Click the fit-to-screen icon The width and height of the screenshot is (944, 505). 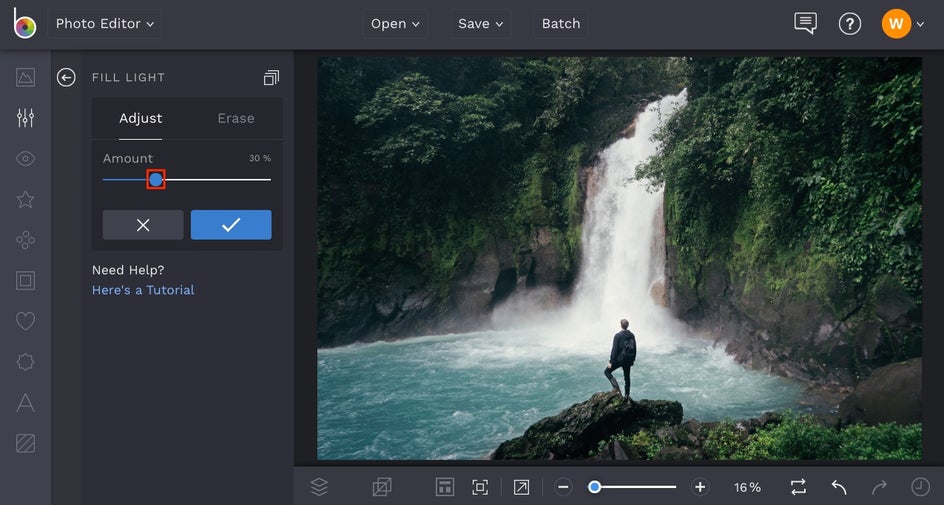[x=480, y=487]
